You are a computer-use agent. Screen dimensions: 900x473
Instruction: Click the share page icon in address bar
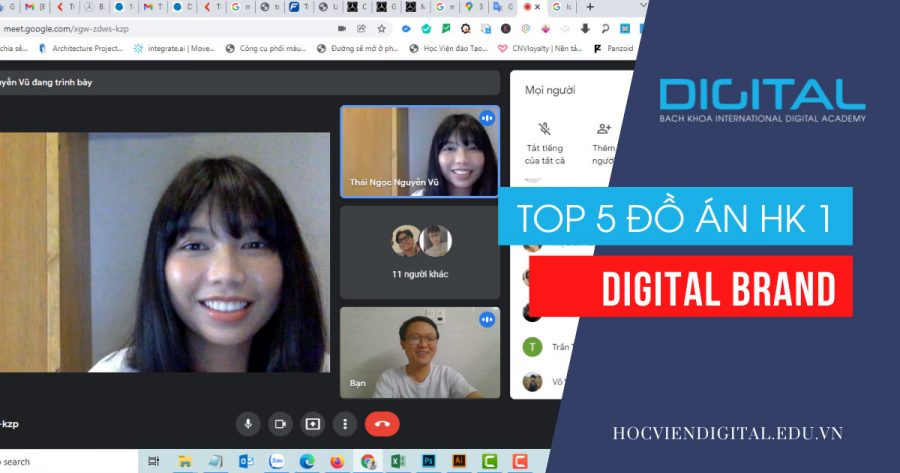[x=361, y=29]
